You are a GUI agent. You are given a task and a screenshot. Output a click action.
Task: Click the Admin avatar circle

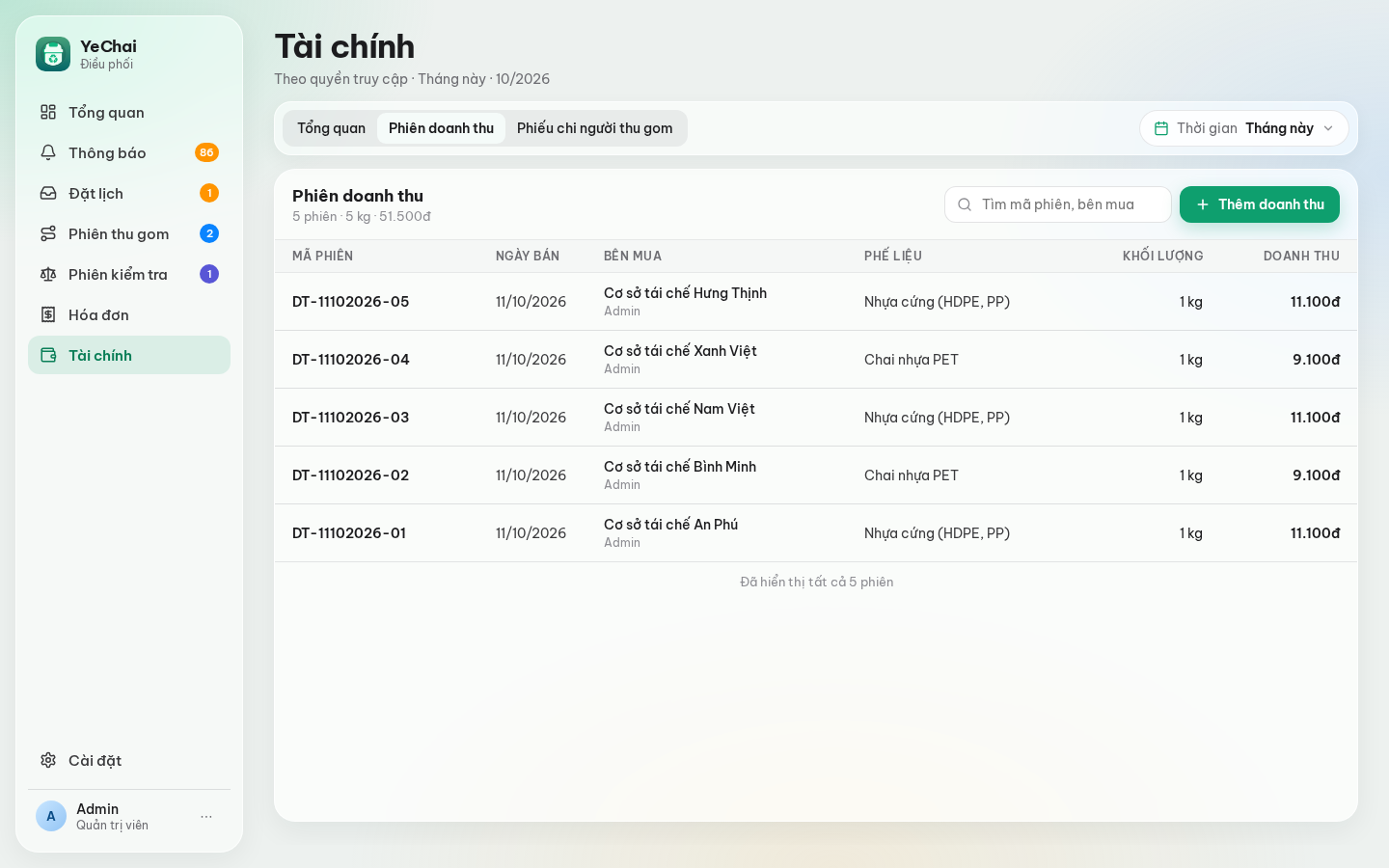click(51, 816)
